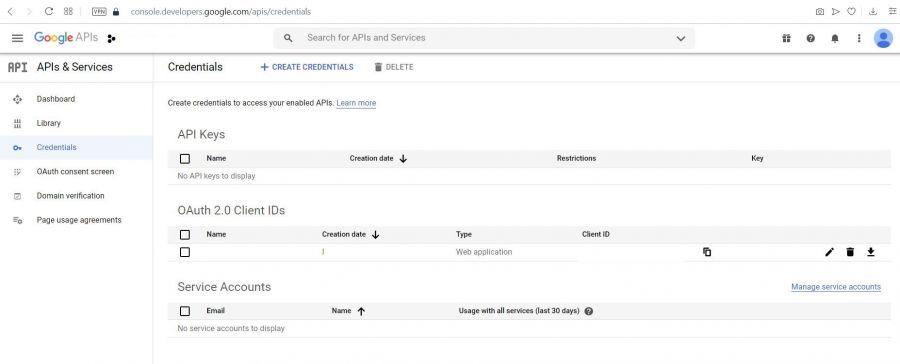Open the notifications bell
Image resolution: width=900 pixels, height=364 pixels.
835,38
